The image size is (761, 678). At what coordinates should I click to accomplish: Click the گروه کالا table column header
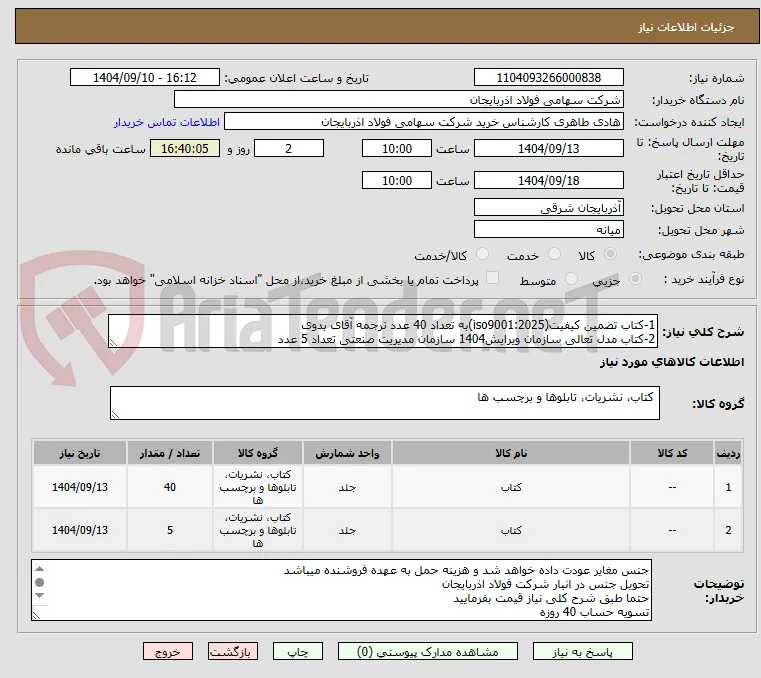258,453
